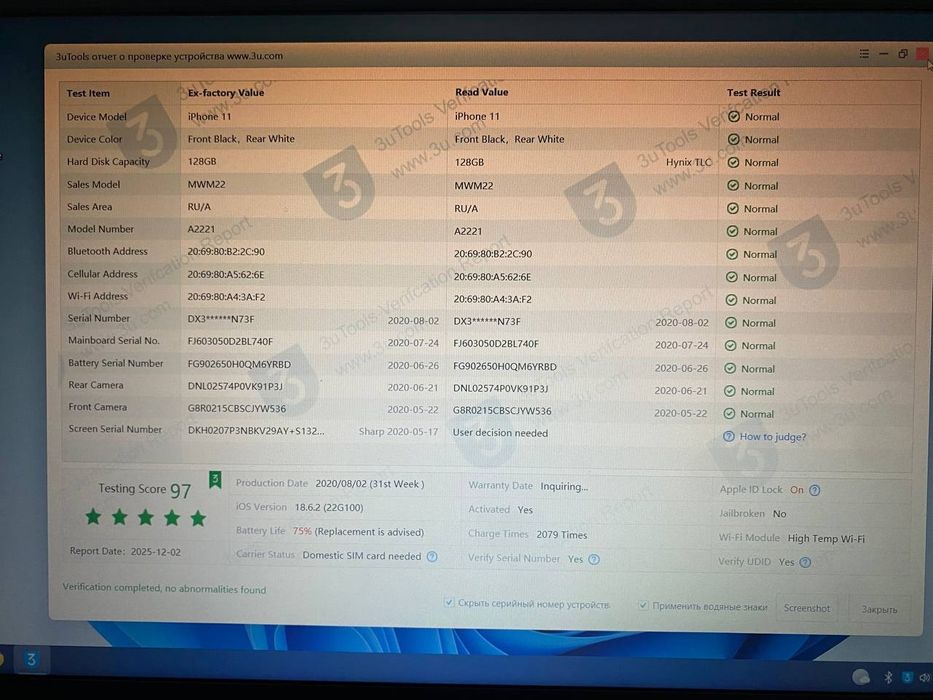Click ex-factory value 'G8R0215CBSCJYW536'
The height and width of the screenshot is (700, 933).
click(x=237, y=409)
